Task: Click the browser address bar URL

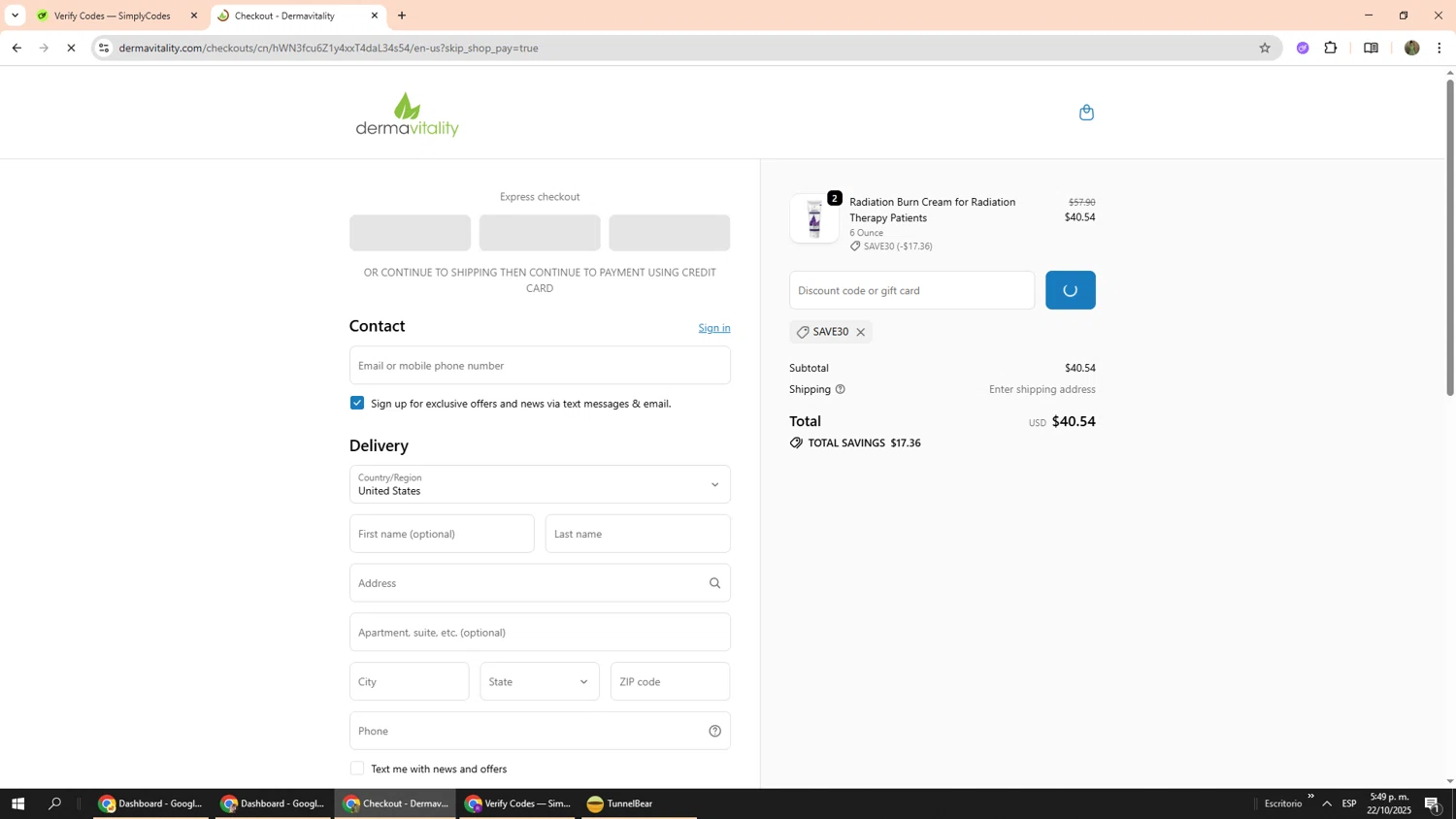Action: (328, 48)
